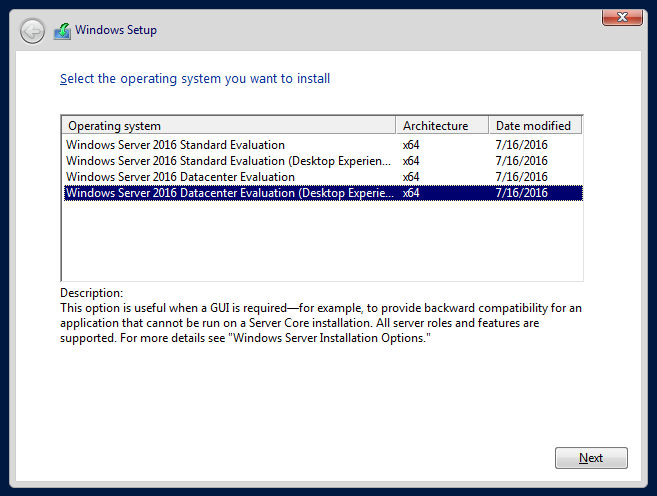The width and height of the screenshot is (657, 496).
Task: Sort by Operating system column header
Action: pyautogui.click(x=230, y=126)
